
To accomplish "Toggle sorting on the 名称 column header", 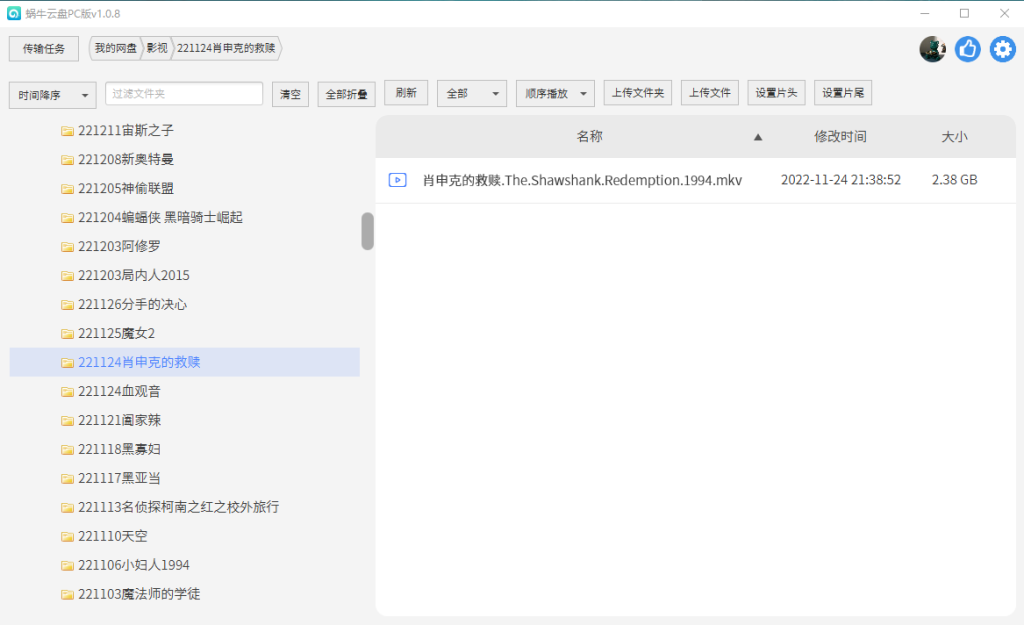I will (590, 136).
